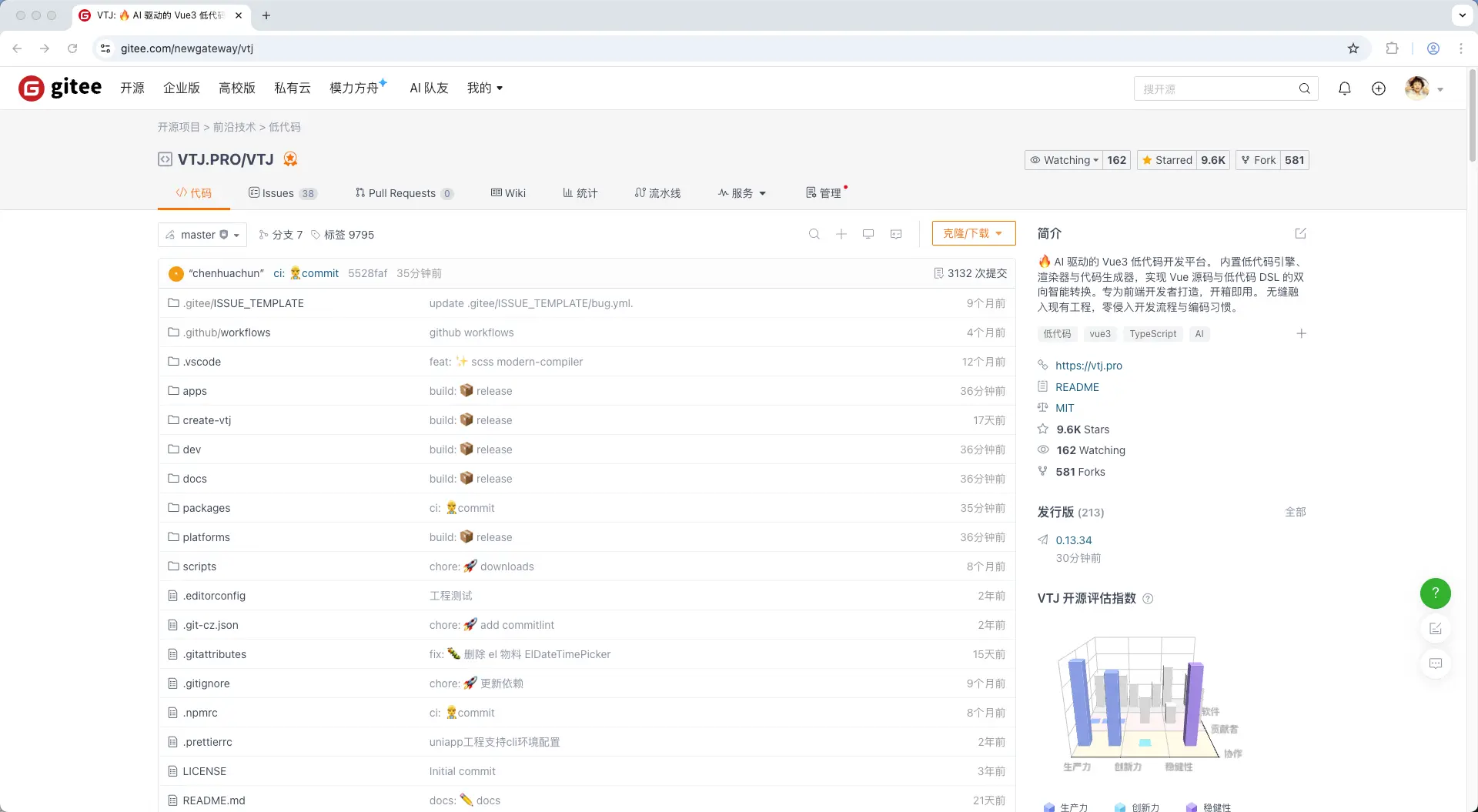
Task: Click the Fork button
Action: point(1258,160)
